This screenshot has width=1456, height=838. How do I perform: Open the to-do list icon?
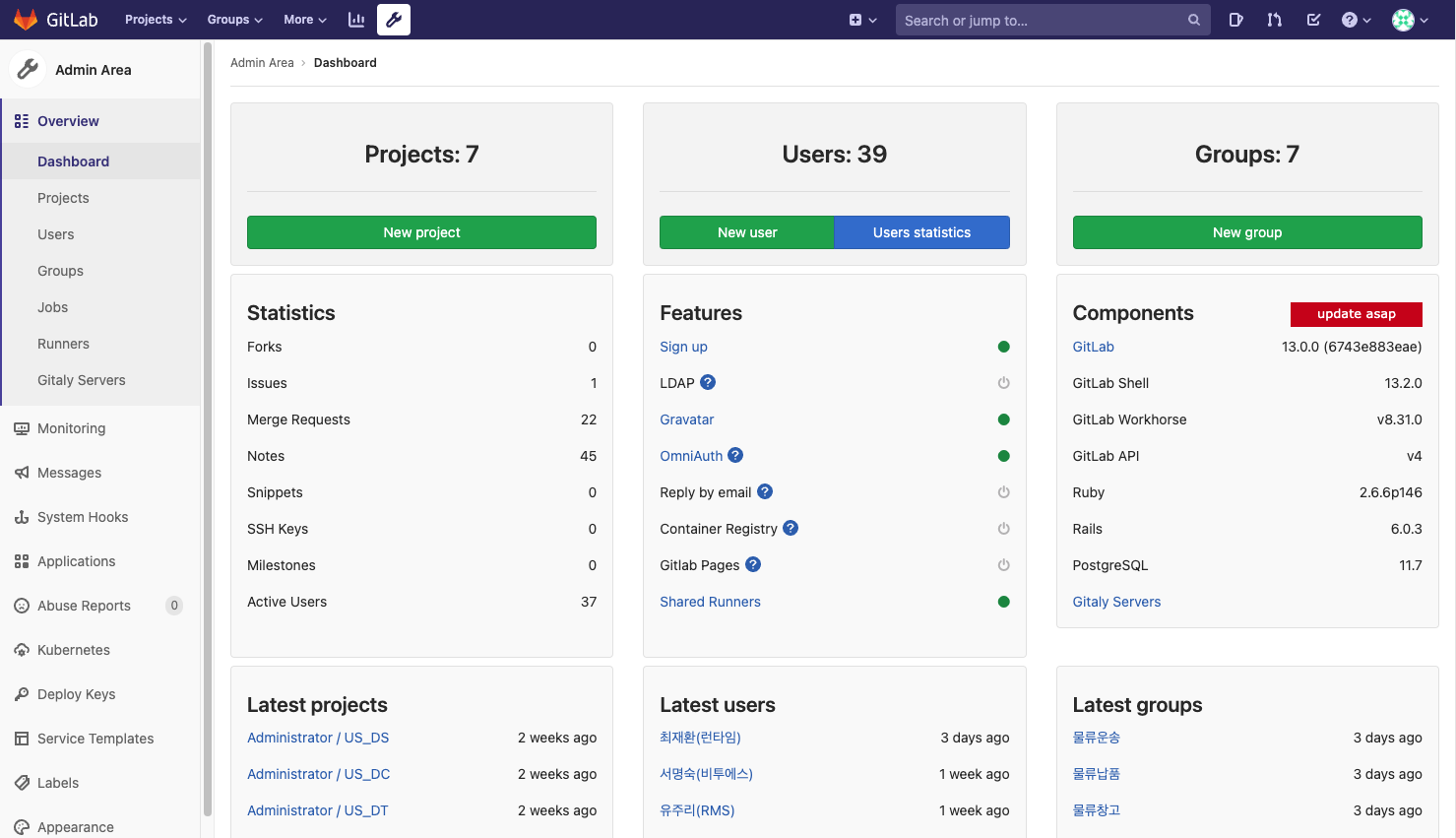pos(1313,20)
